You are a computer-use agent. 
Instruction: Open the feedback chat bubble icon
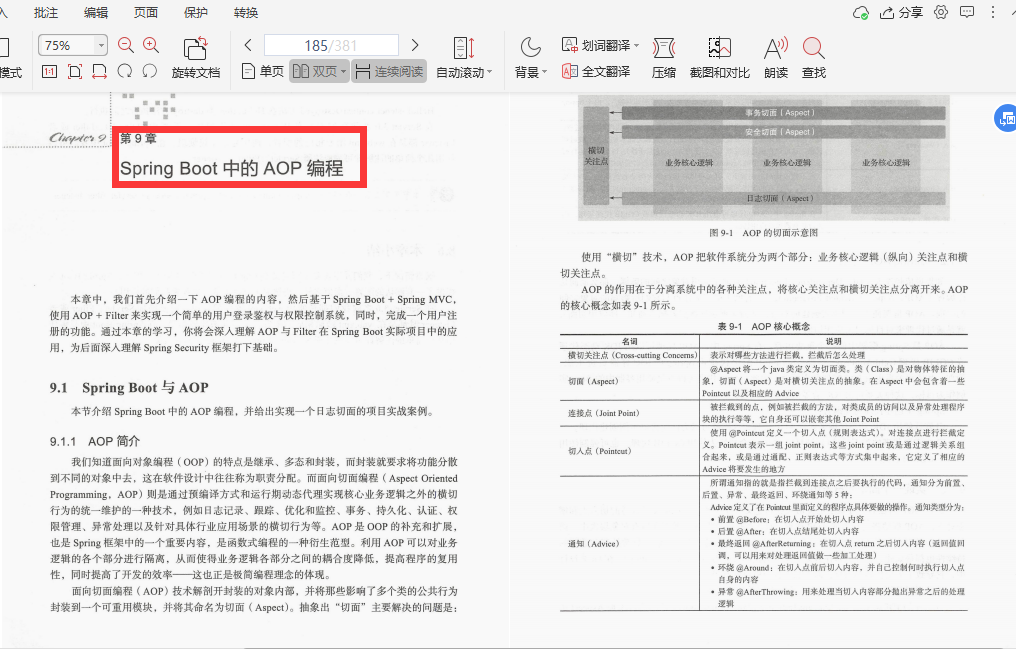coord(967,12)
